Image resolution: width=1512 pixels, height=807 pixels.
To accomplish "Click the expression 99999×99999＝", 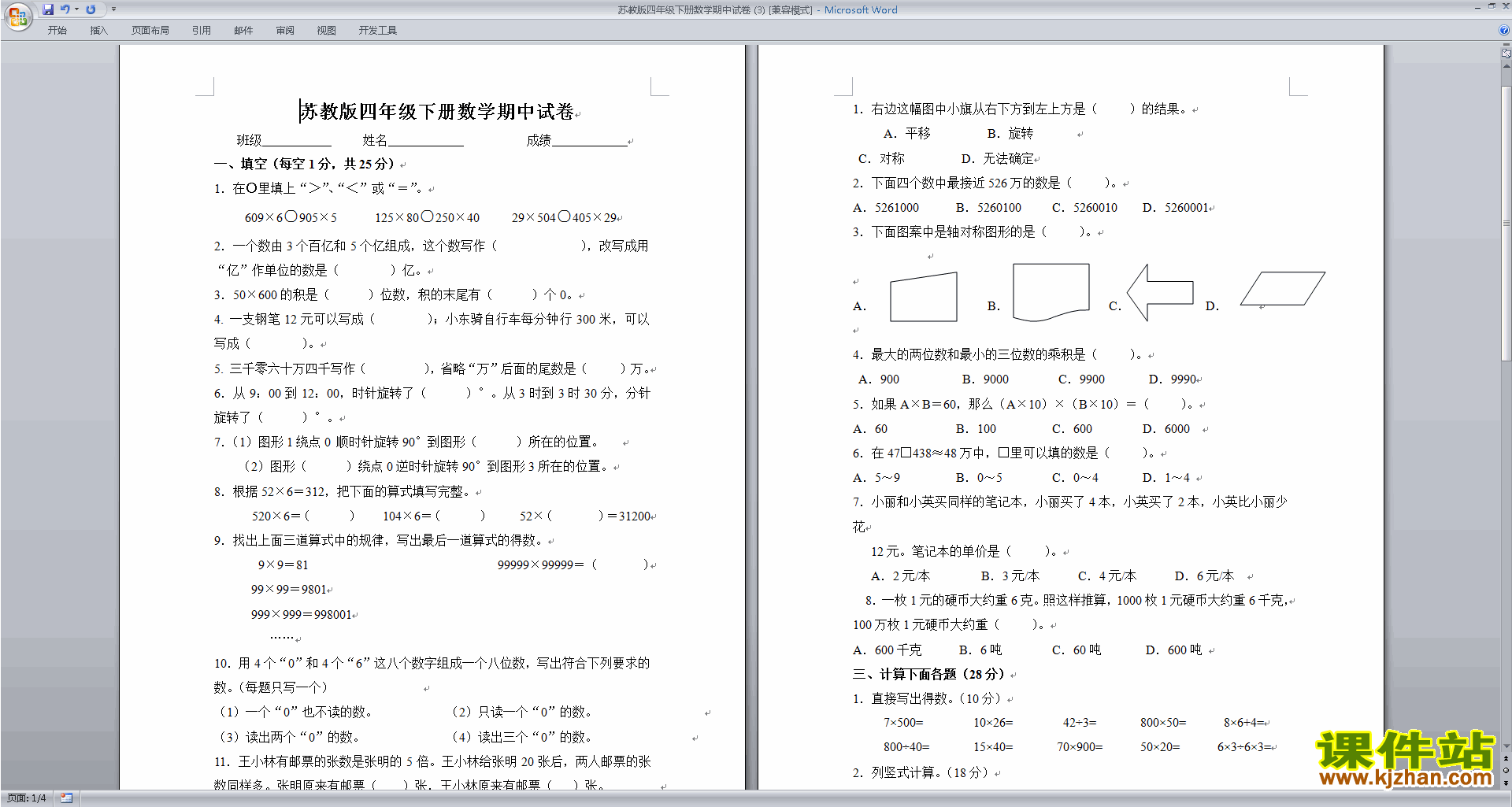I will 541,565.
